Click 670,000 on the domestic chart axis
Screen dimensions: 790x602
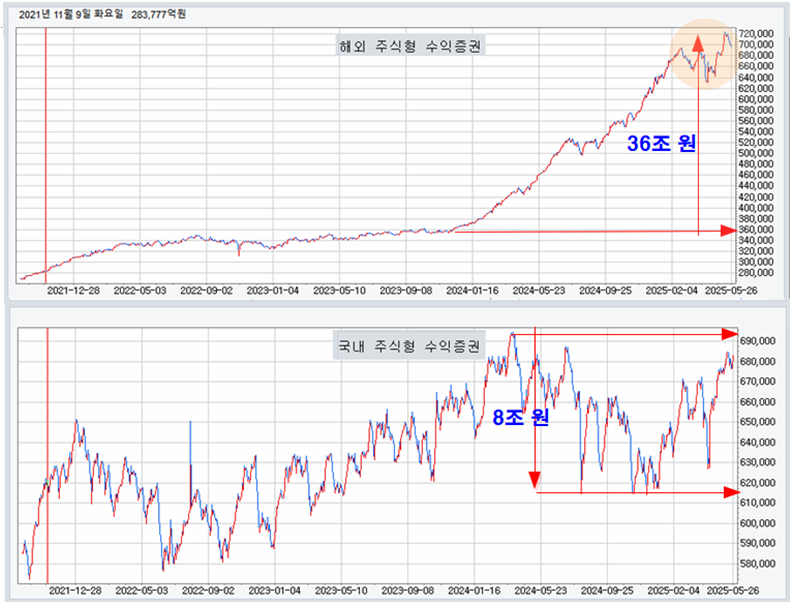click(757, 382)
